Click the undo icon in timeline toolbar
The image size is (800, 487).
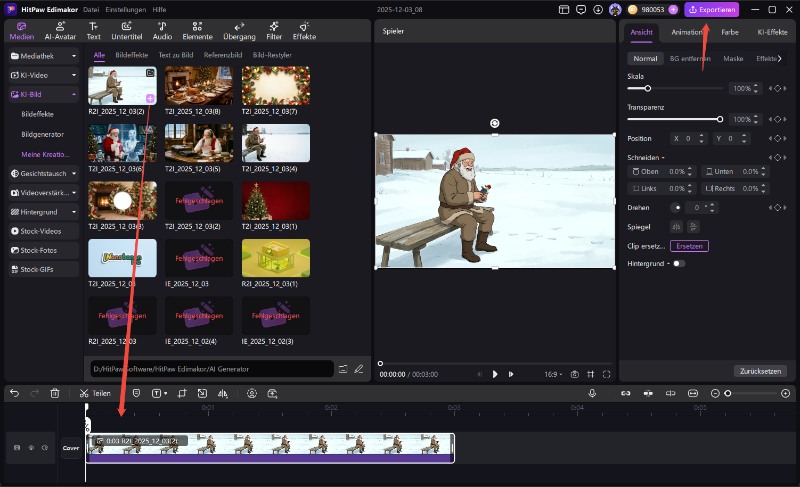[14, 393]
